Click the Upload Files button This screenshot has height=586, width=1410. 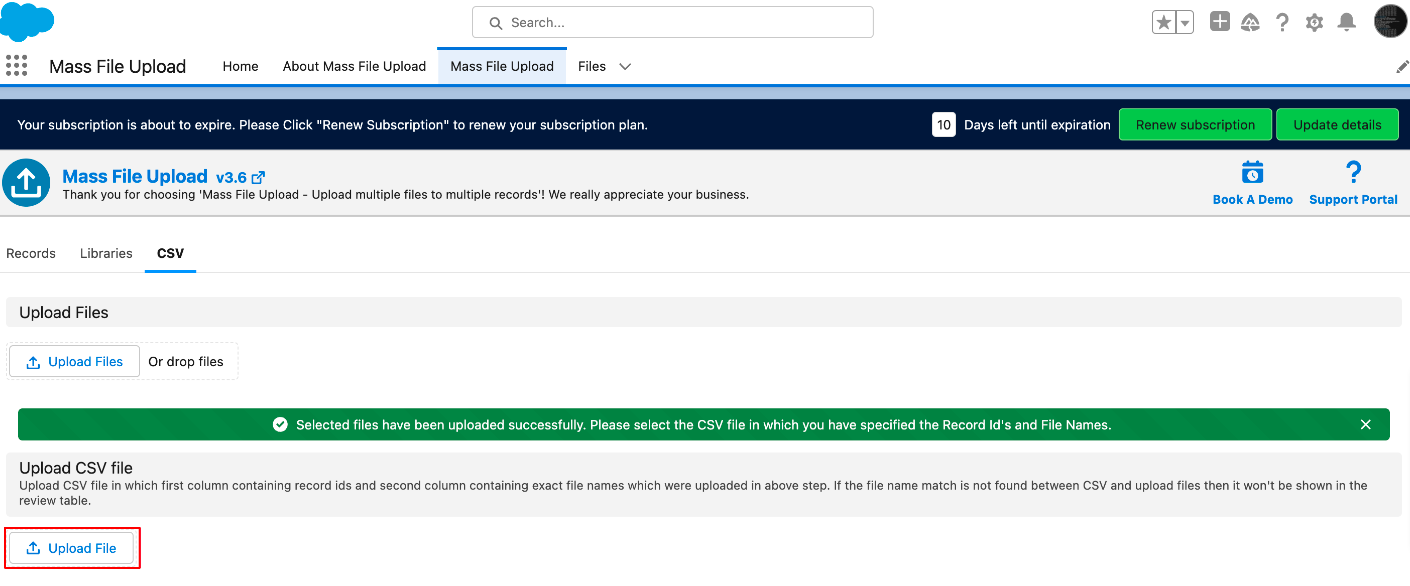click(75, 362)
